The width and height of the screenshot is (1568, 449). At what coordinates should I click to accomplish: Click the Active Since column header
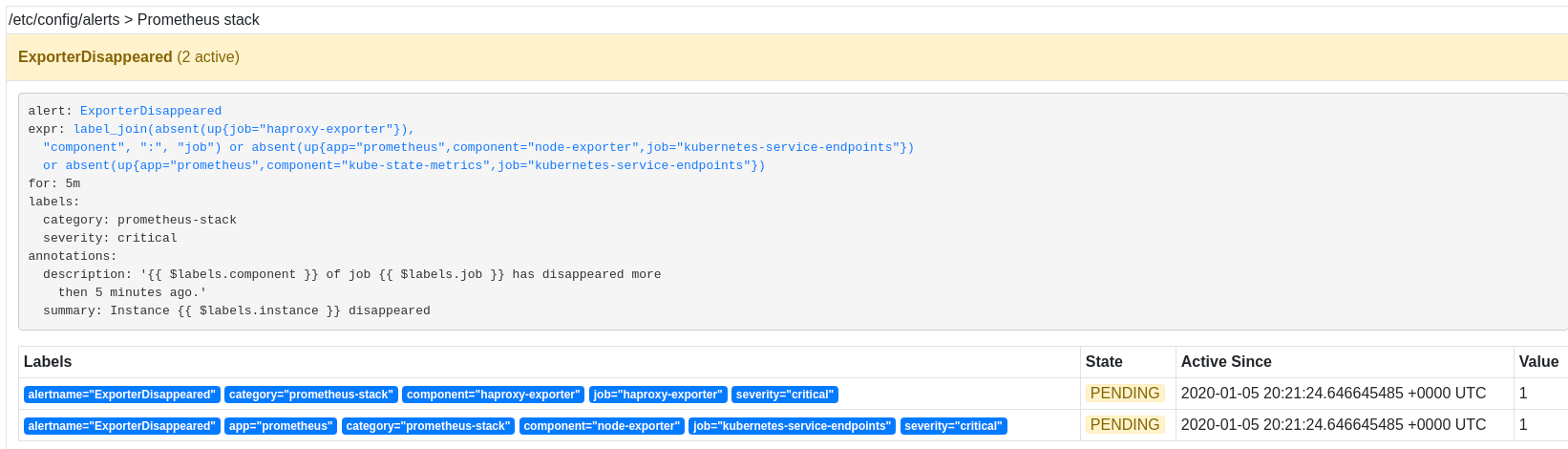pos(1226,362)
